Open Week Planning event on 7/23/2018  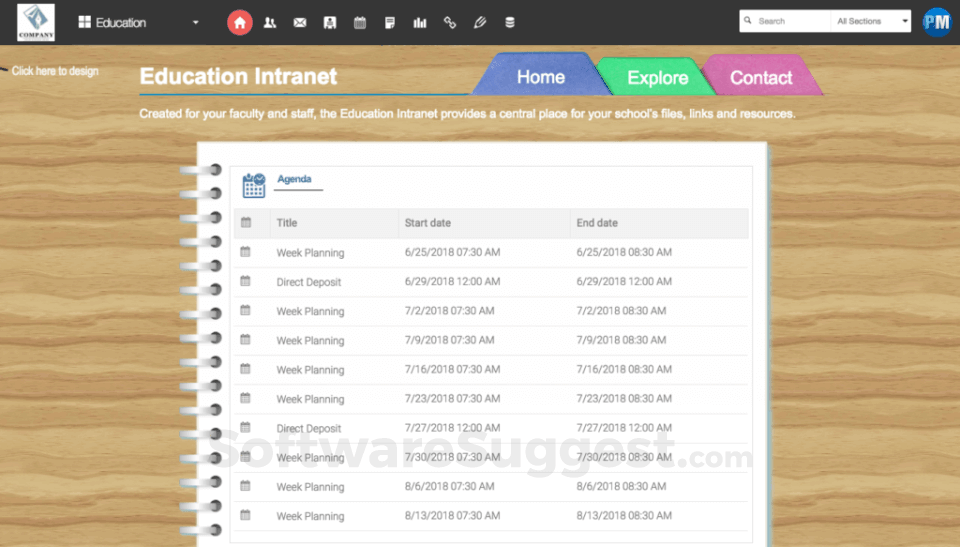310,399
